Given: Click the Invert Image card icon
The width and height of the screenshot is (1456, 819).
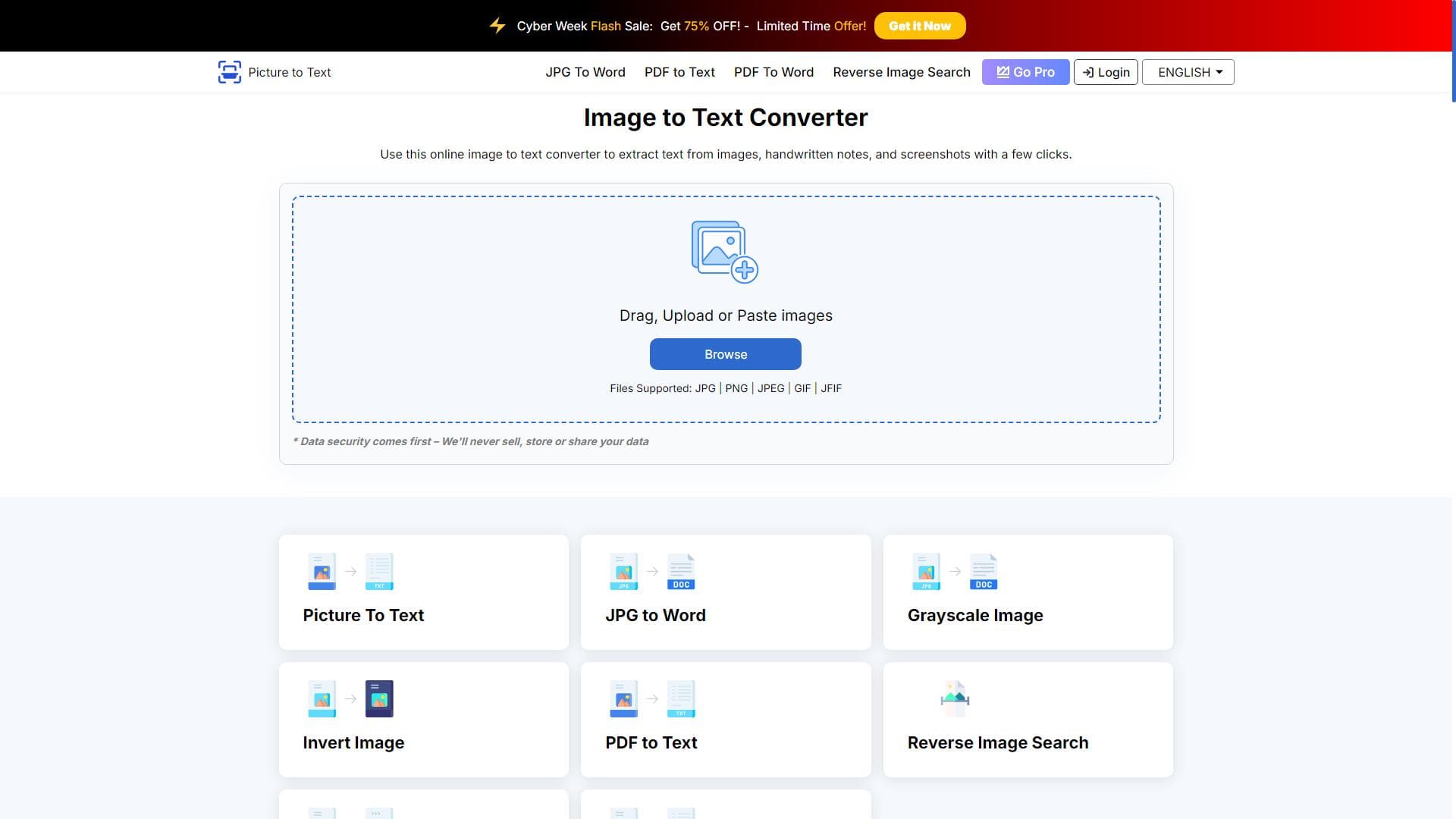Looking at the screenshot, I should [x=350, y=698].
